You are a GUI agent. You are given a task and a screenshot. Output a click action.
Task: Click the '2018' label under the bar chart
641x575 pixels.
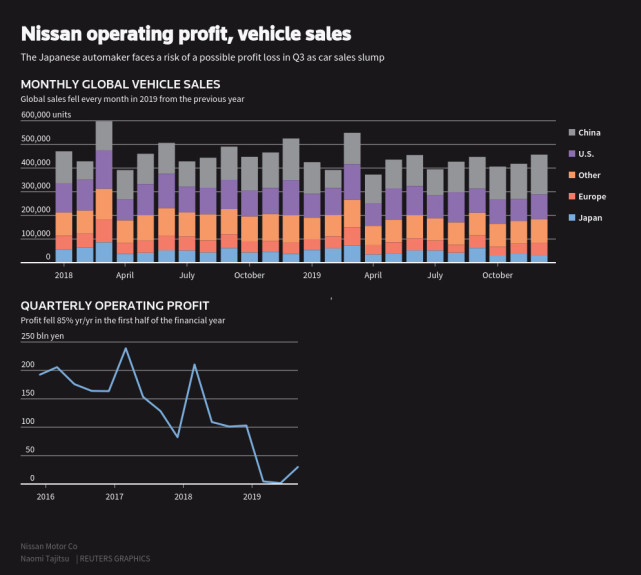63,275
